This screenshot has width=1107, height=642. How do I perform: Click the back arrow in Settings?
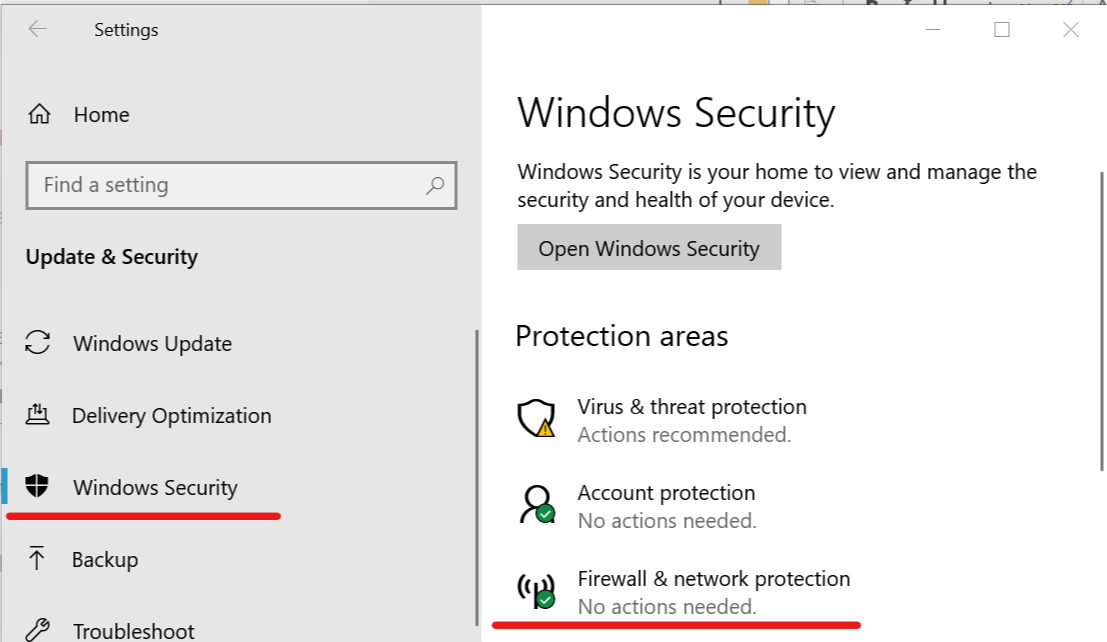coord(37,29)
